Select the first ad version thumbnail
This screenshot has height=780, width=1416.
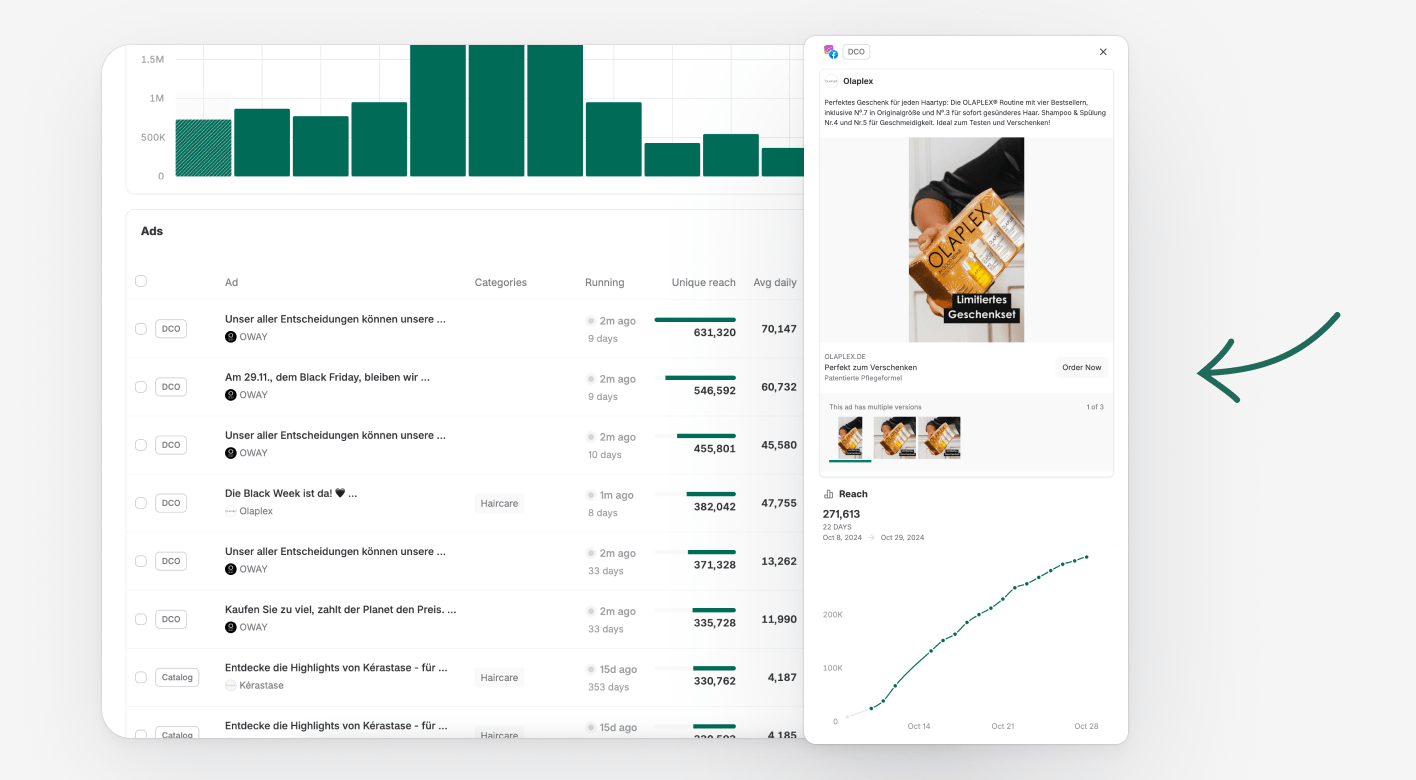pos(850,438)
